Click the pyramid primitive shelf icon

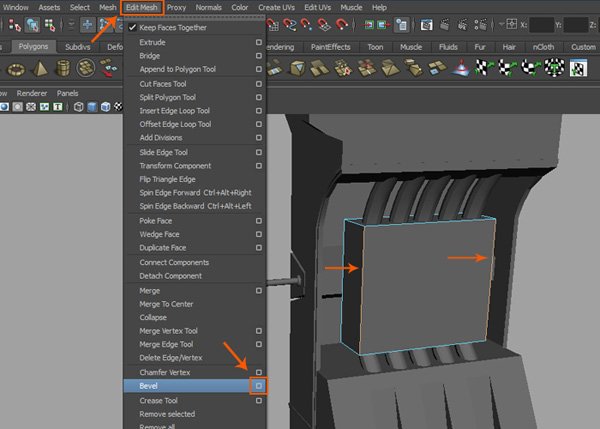coord(40,69)
